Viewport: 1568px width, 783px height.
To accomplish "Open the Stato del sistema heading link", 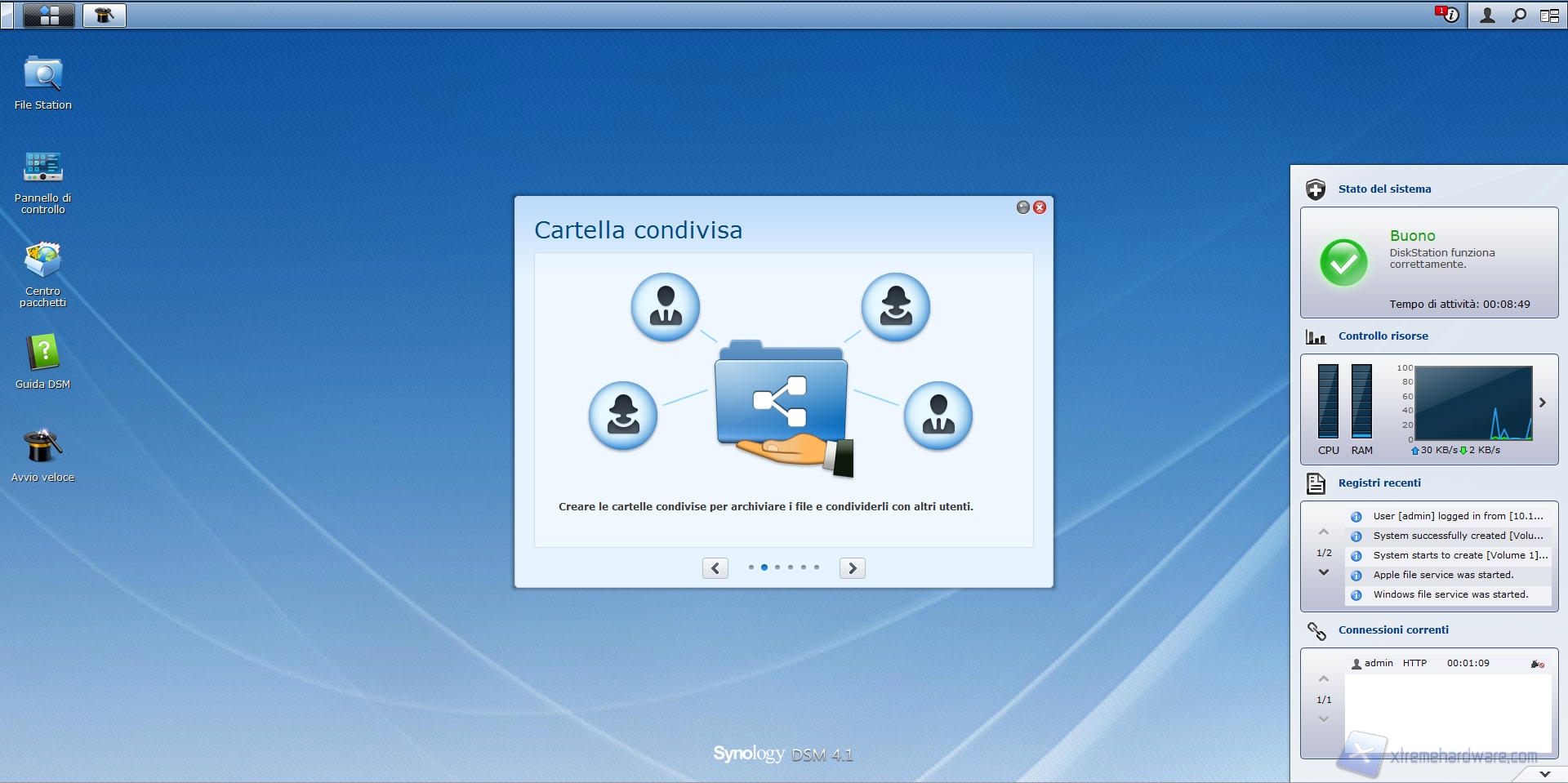I will coord(1384,189).
